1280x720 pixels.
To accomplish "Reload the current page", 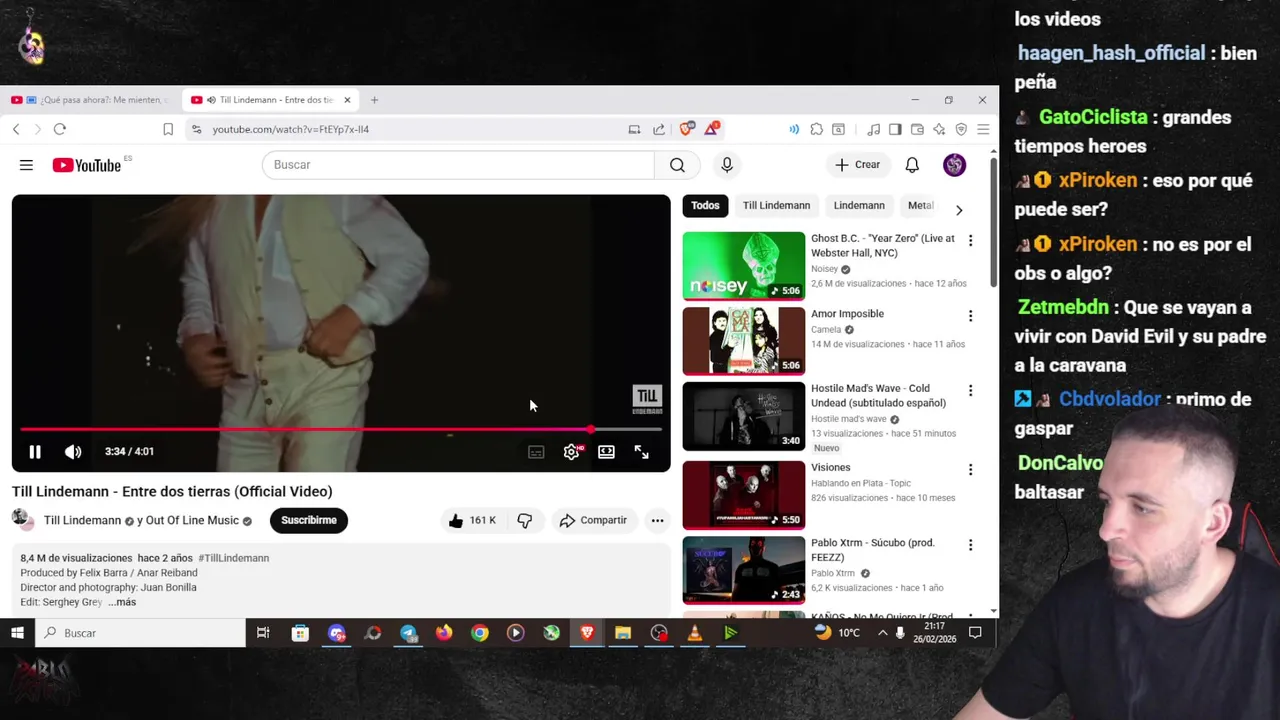I will pyautogui.click(x=60, y=129).
